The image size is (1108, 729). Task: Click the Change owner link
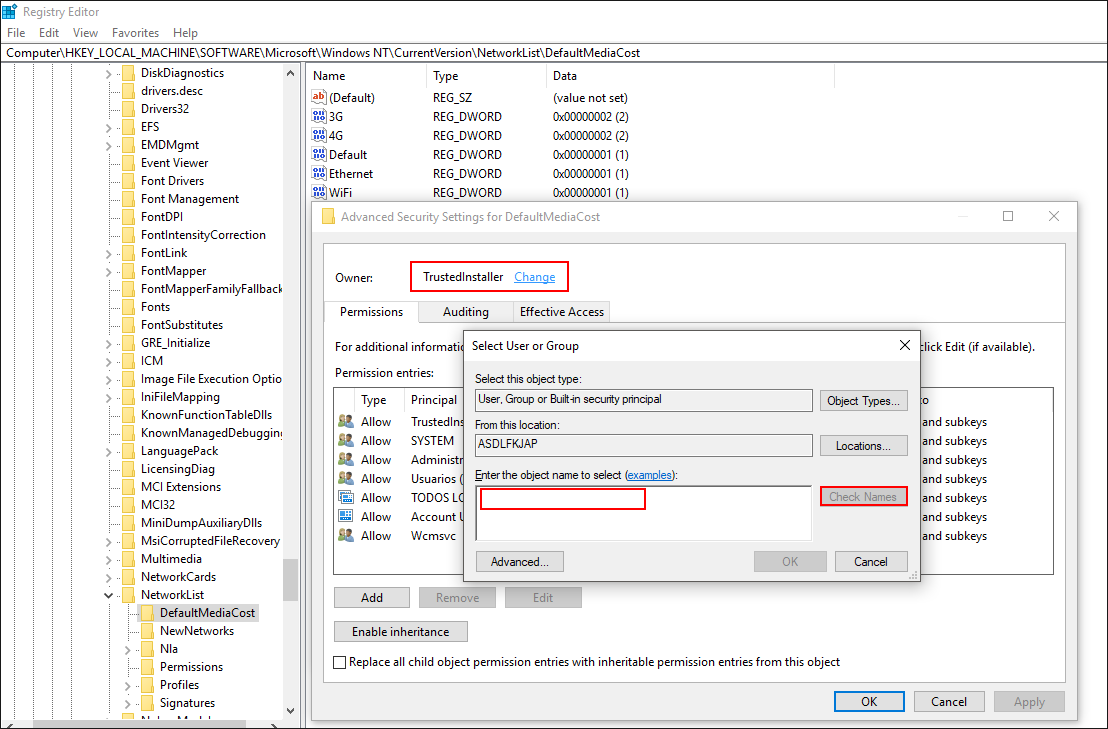coord(534,277)
